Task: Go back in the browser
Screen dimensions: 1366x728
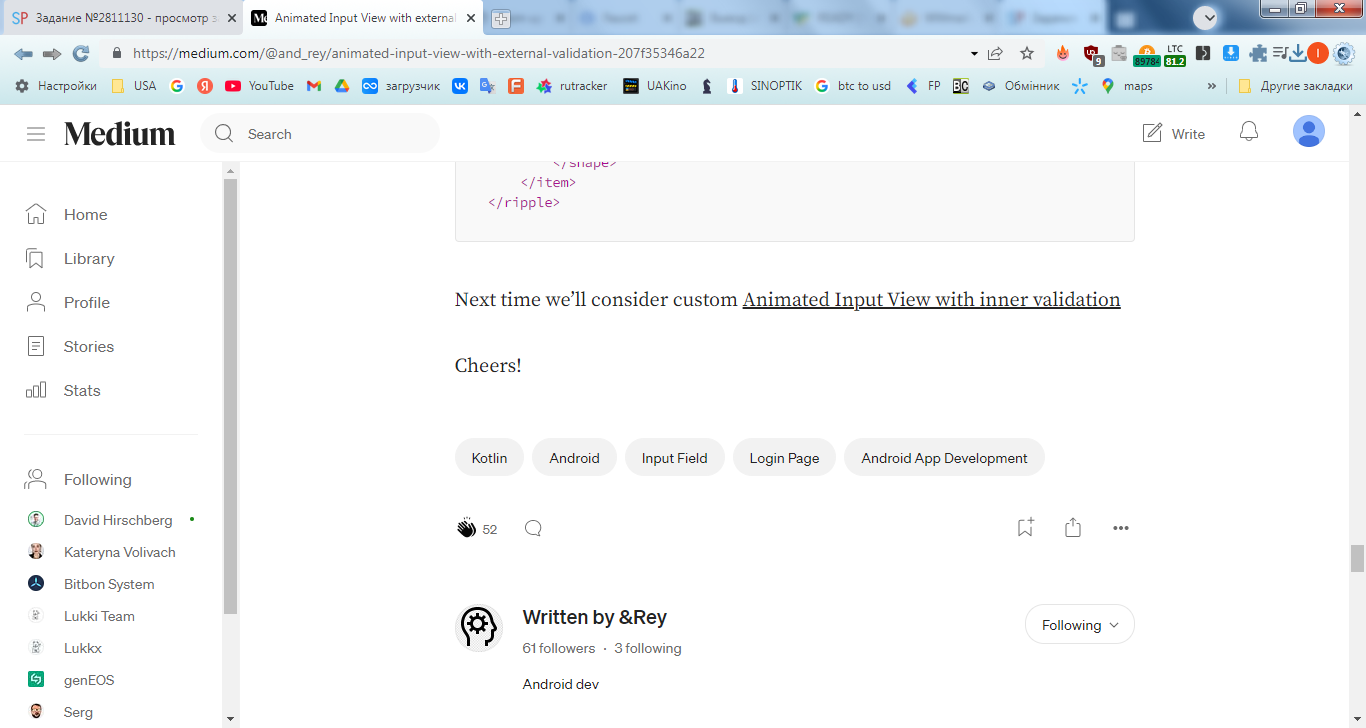Action: pos(23,54)
